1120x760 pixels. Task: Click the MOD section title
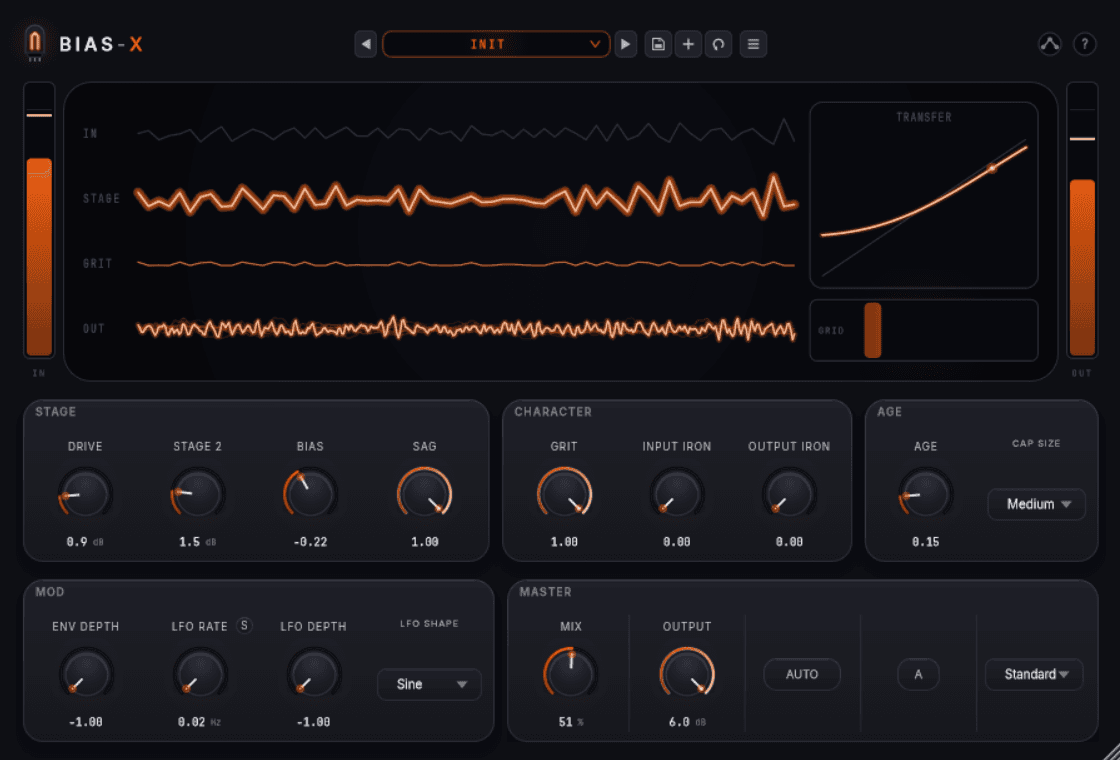[x=50, y=592]
